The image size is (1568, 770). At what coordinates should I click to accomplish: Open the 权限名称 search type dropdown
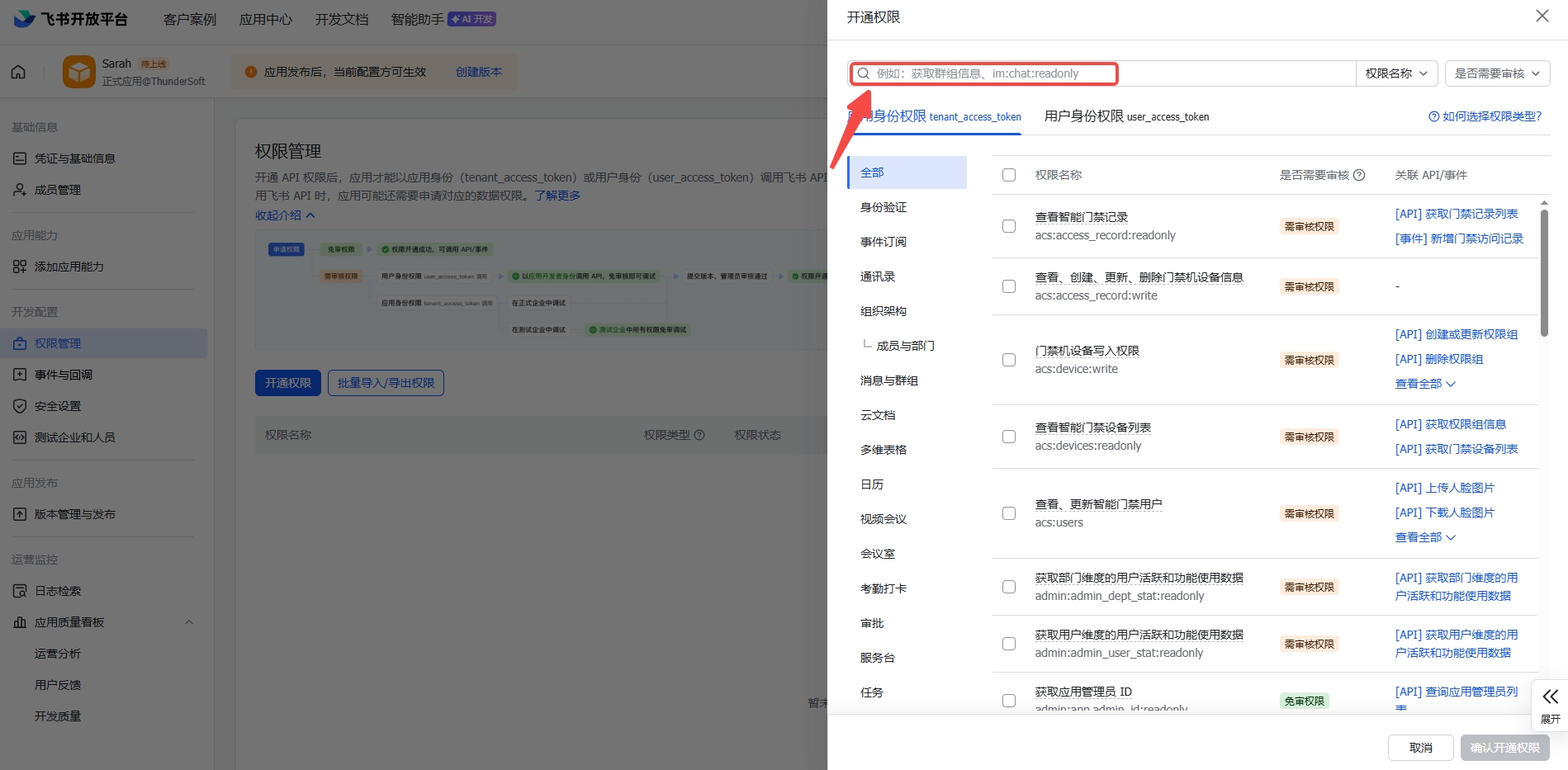[1396, 73]
